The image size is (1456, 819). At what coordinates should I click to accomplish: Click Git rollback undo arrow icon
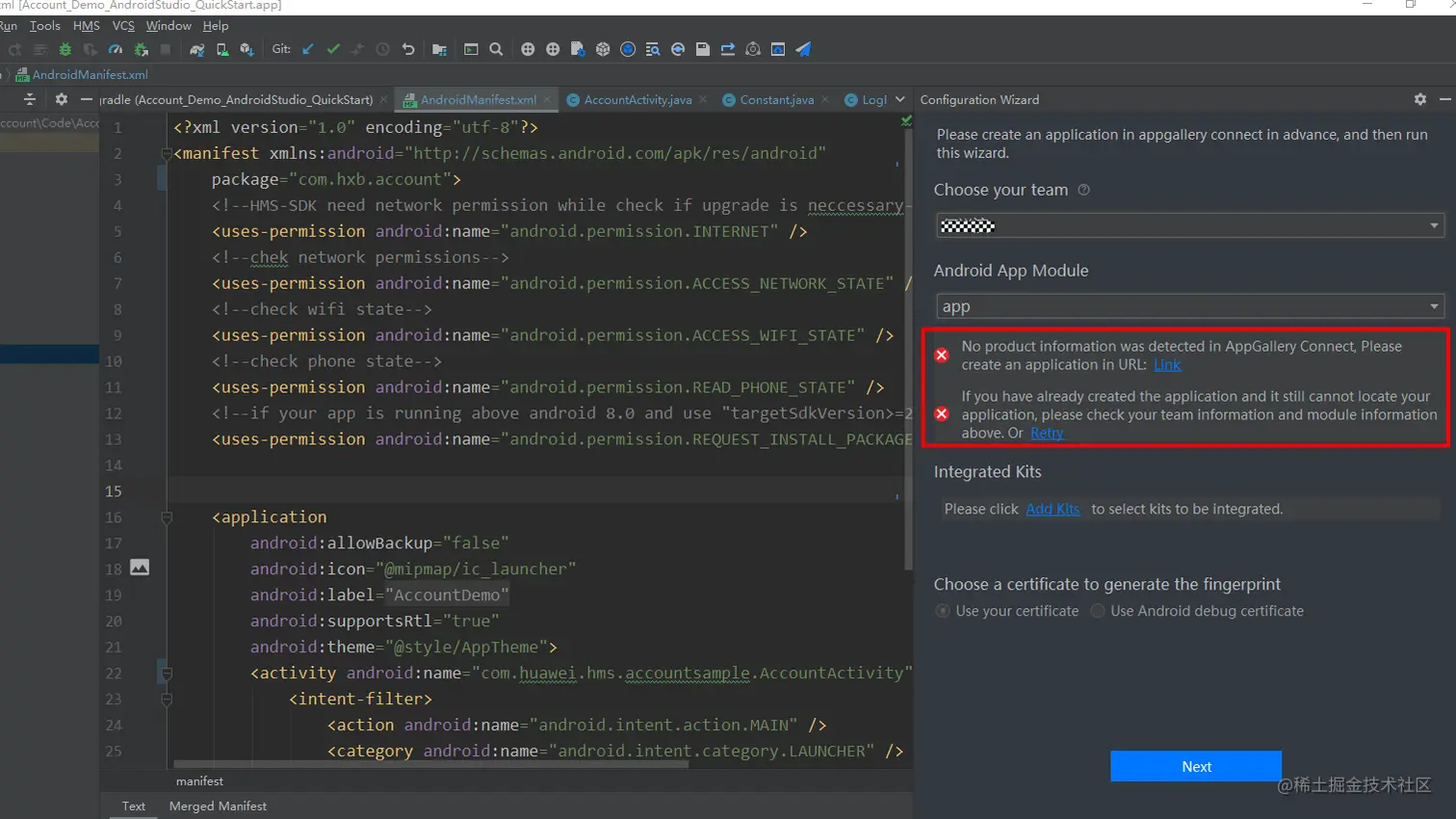[x=408, y=49]
